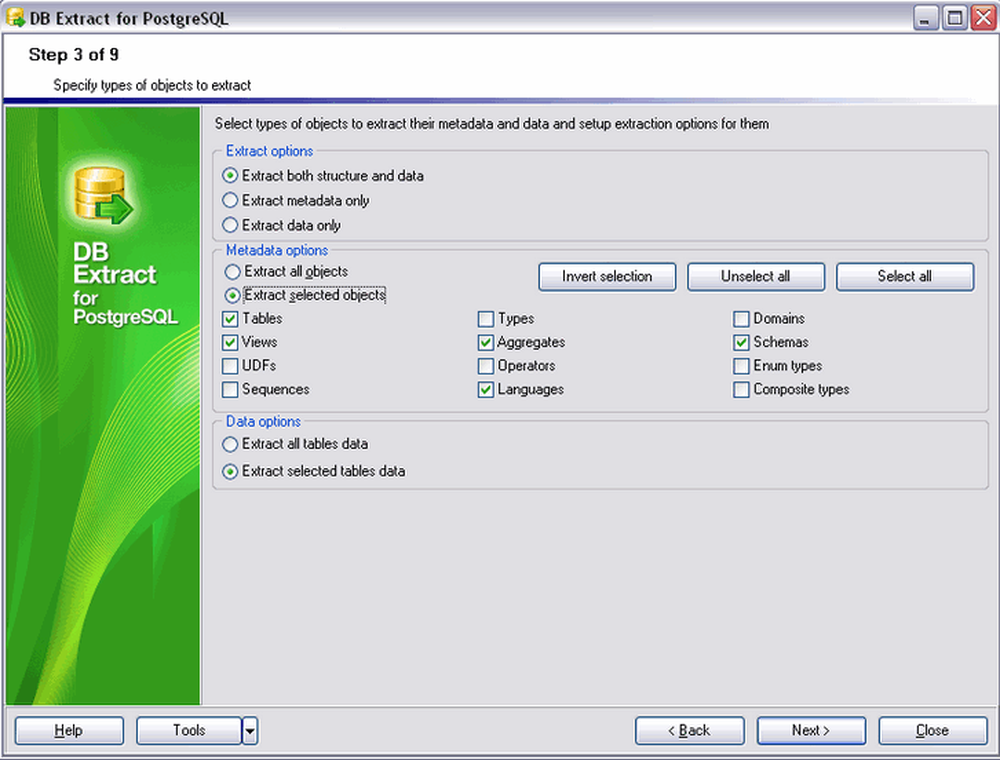
Task: Click the Invert selection button
Action: [x=606, y=277]
